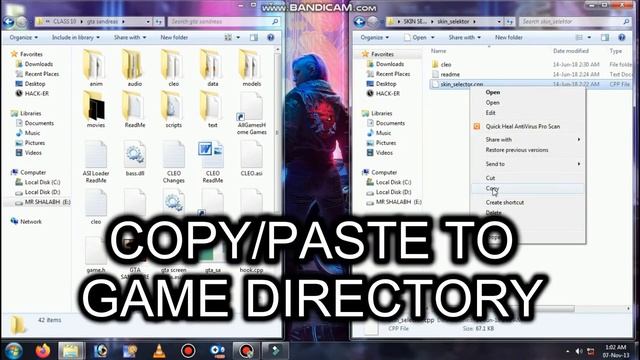This screenshot has height=360, width=640.
Task: Click search box in right Explorer window
Action: click(575, 22)
